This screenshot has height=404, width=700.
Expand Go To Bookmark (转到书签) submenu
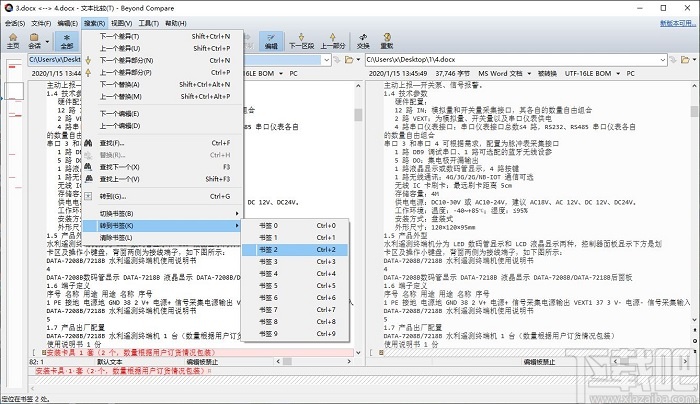162,225
